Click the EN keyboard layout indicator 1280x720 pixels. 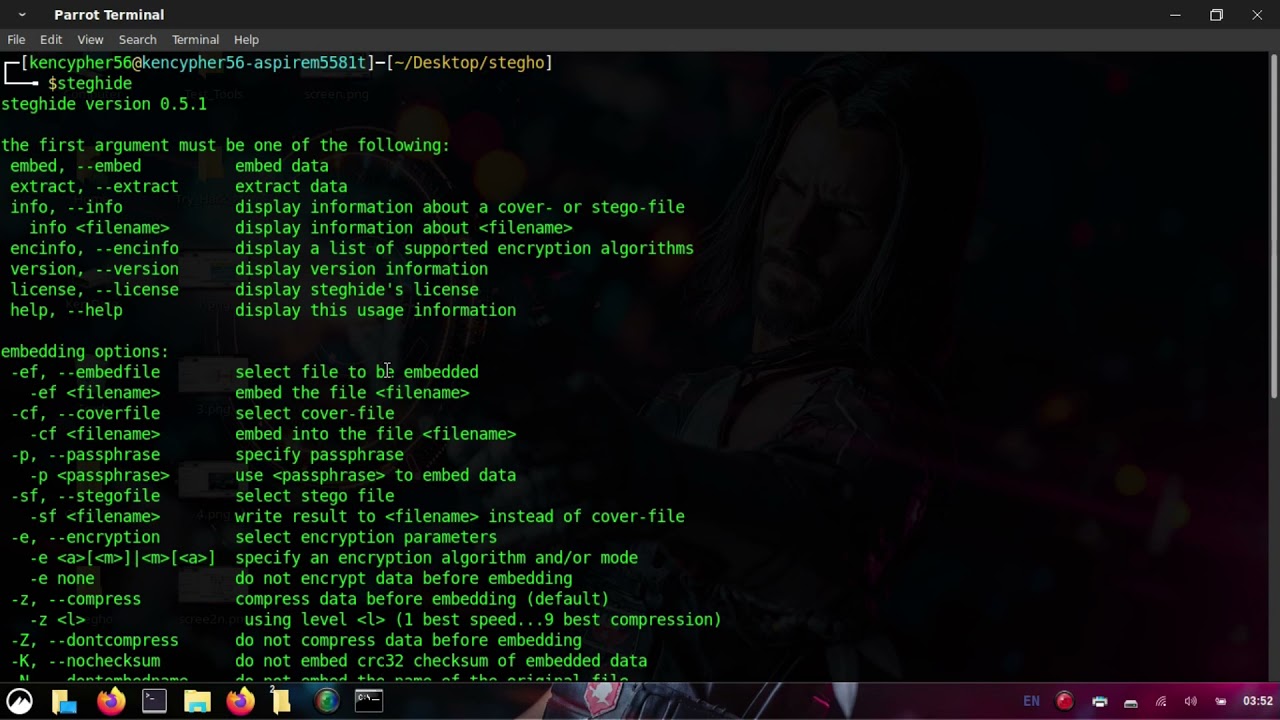click(1032, 701)
